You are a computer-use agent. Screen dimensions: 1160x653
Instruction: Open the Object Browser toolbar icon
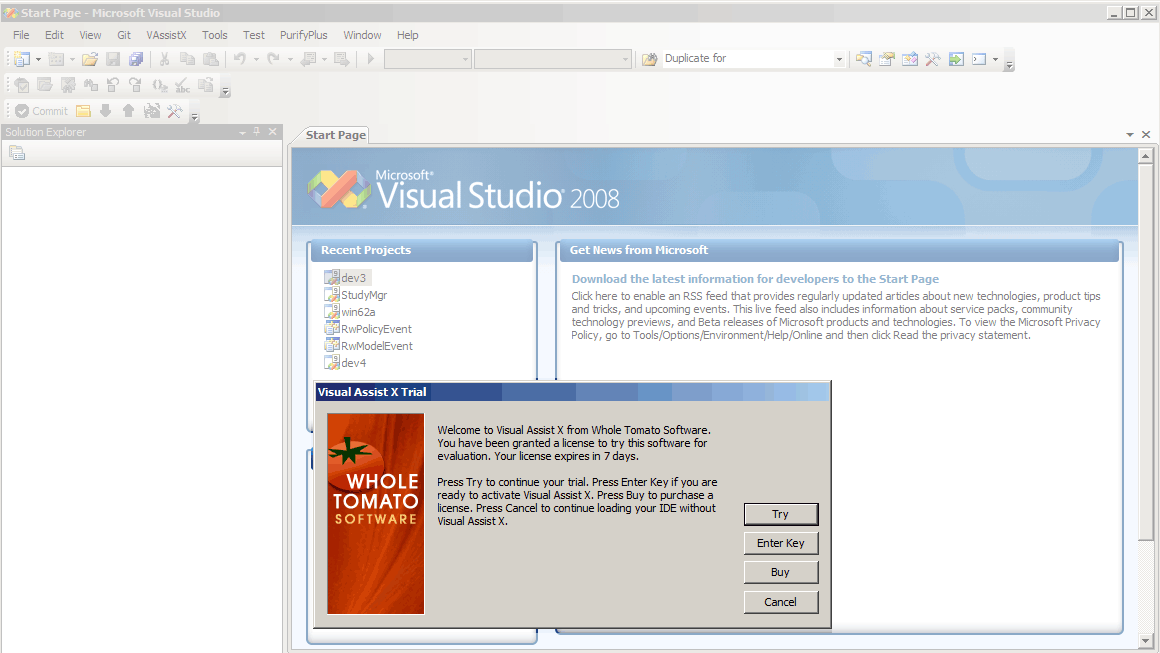[x=909, y=59]
